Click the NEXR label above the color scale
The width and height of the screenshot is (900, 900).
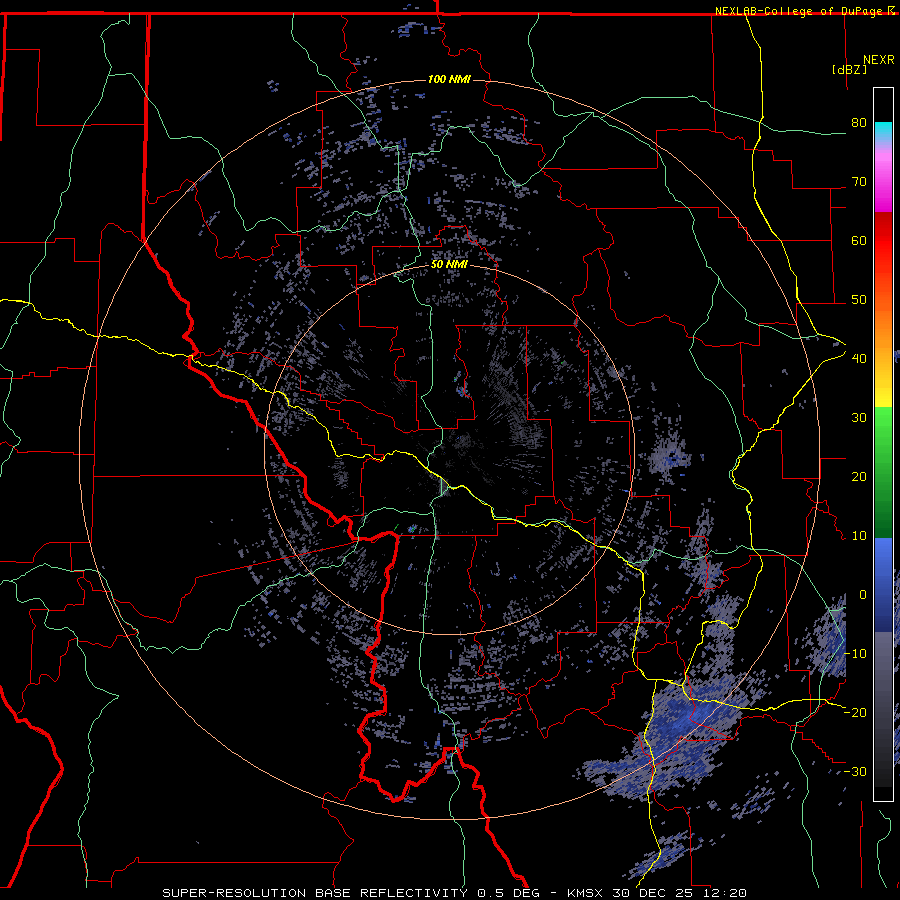click(879, 60)
